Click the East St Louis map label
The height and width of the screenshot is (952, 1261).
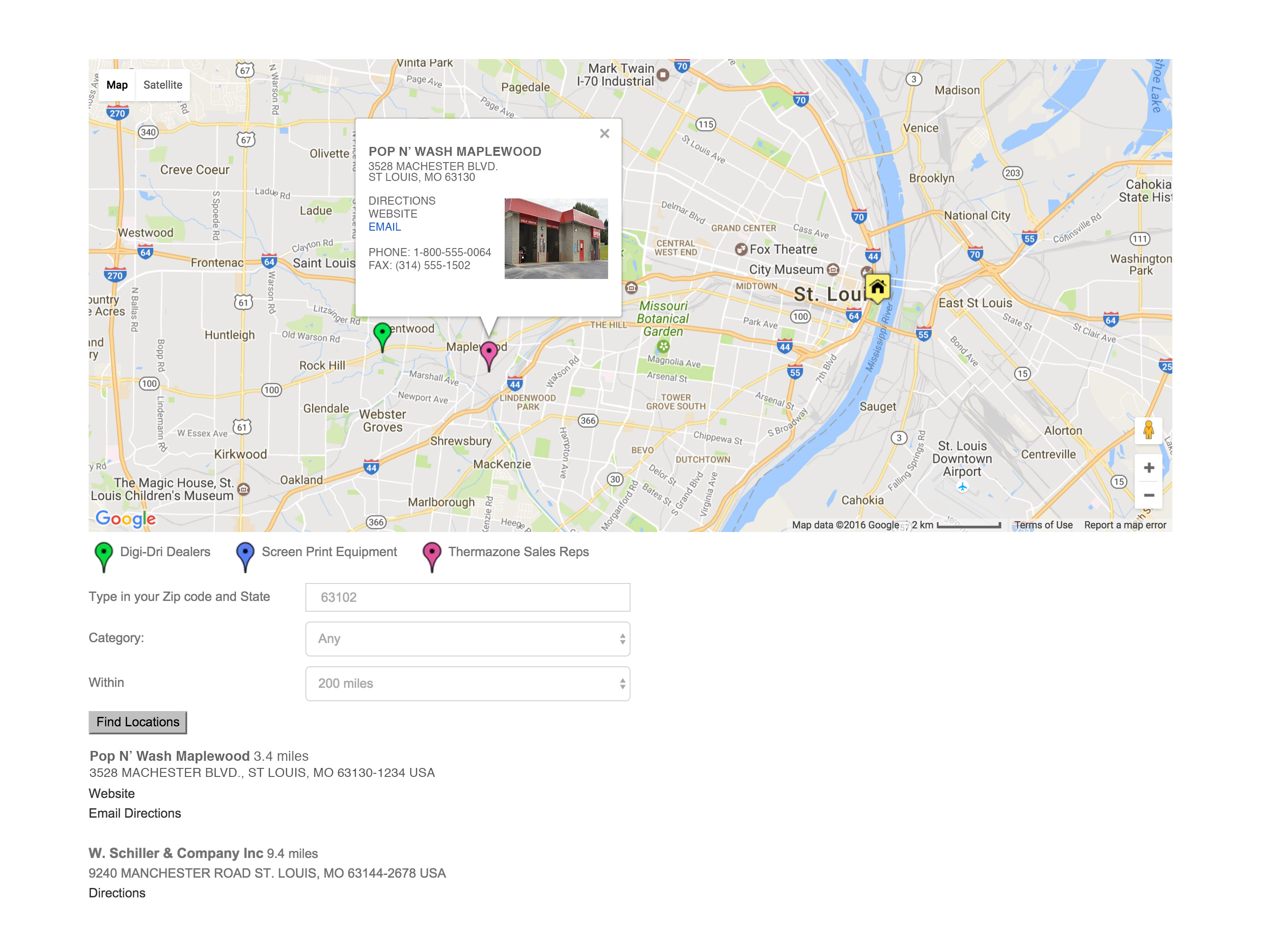click(975, 303)
